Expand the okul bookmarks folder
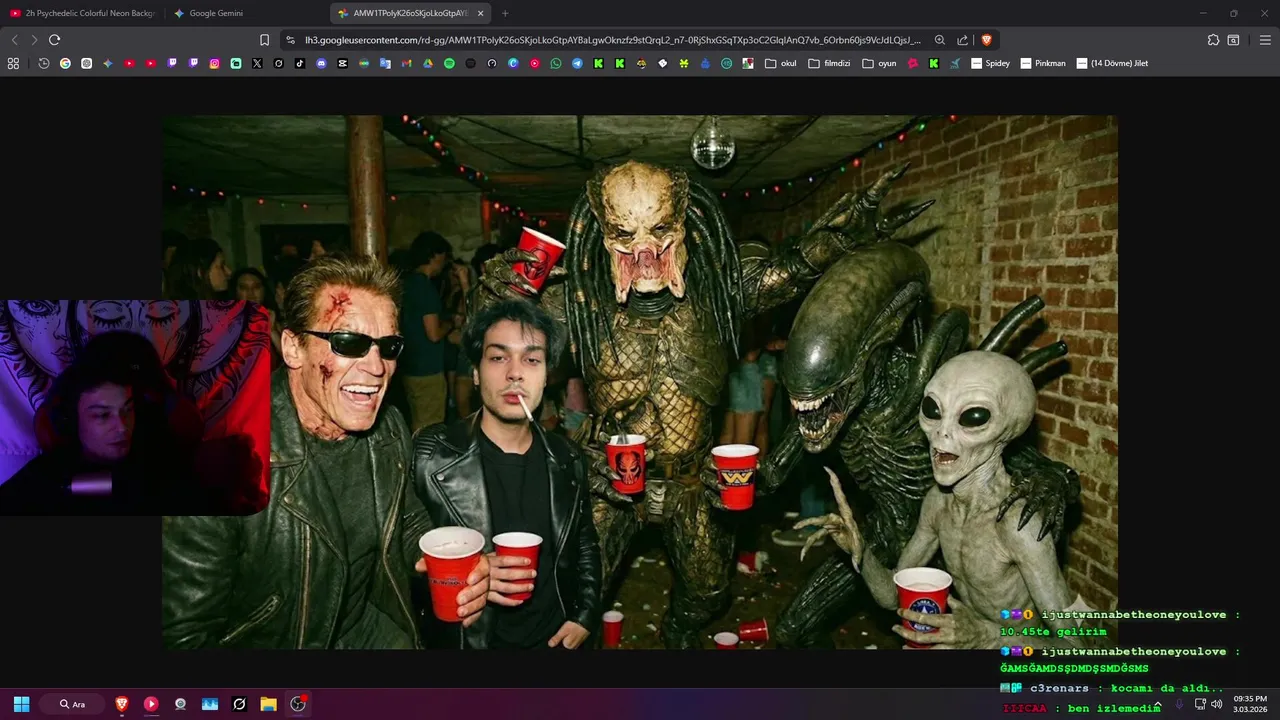 coord(781,63)
